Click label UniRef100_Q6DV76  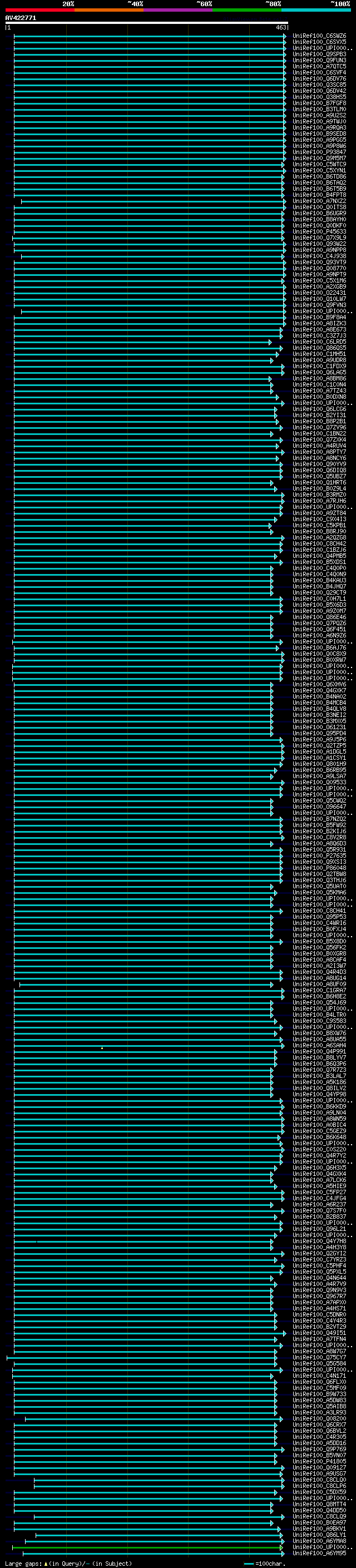[x=319, y=78]
